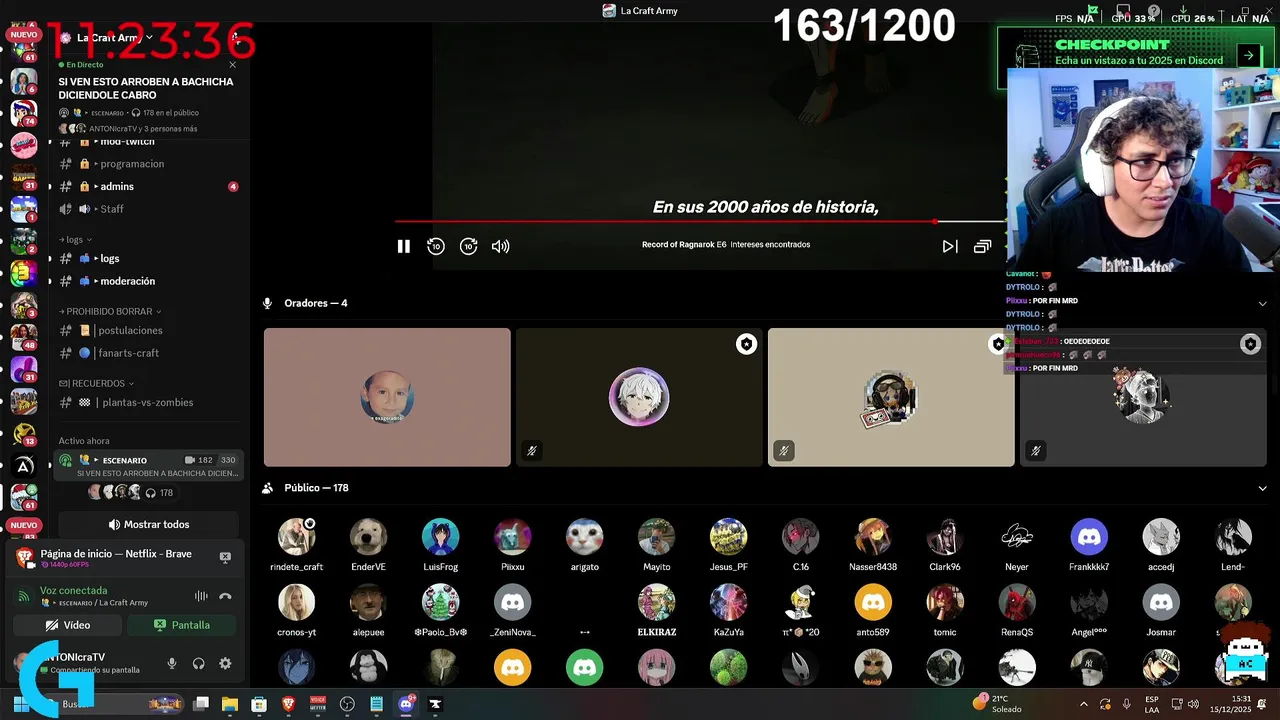The image size is (1280, 720).
Task: Show hidden system tray icons
Action: 1084,704
